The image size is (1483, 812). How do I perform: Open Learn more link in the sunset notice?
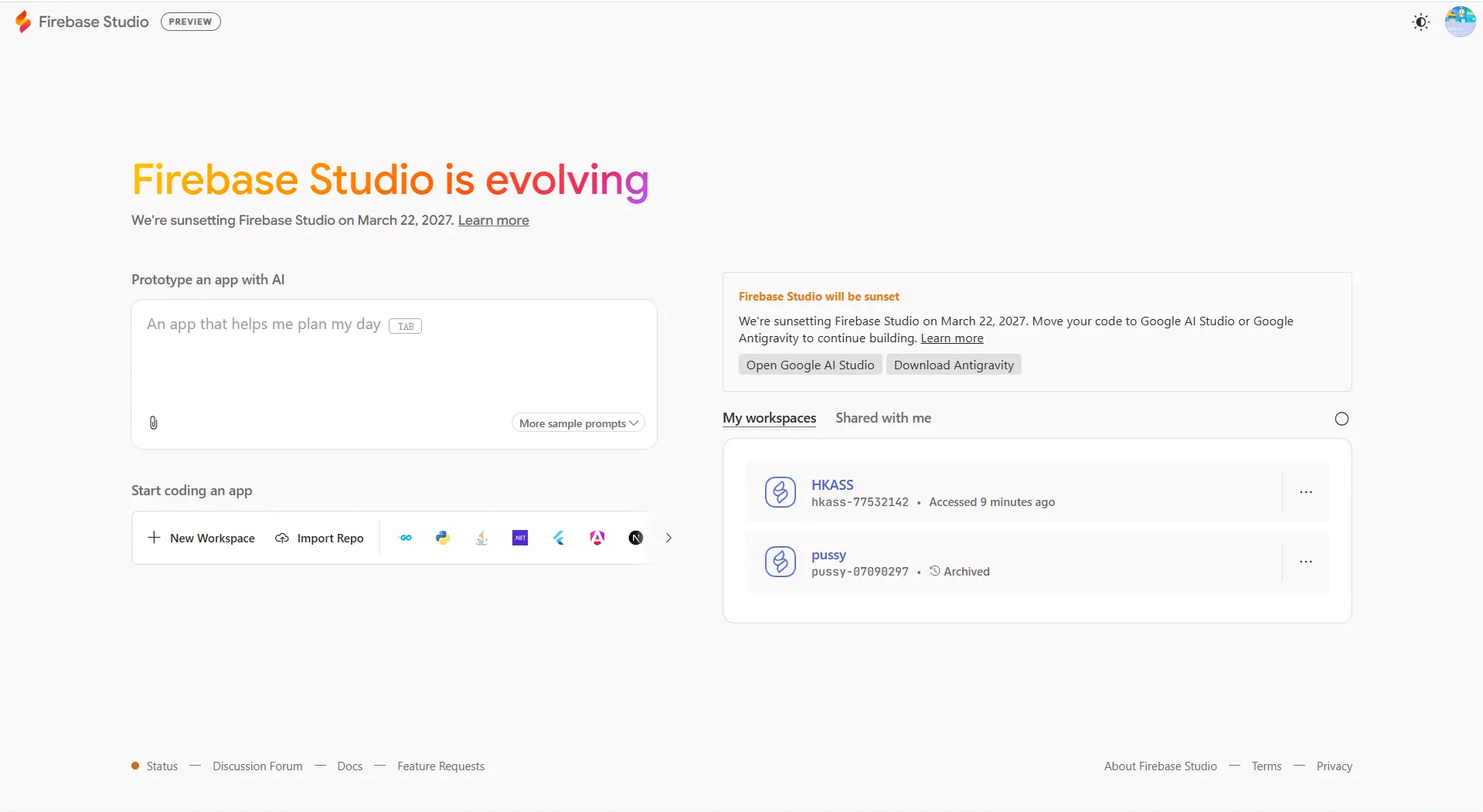952,338
